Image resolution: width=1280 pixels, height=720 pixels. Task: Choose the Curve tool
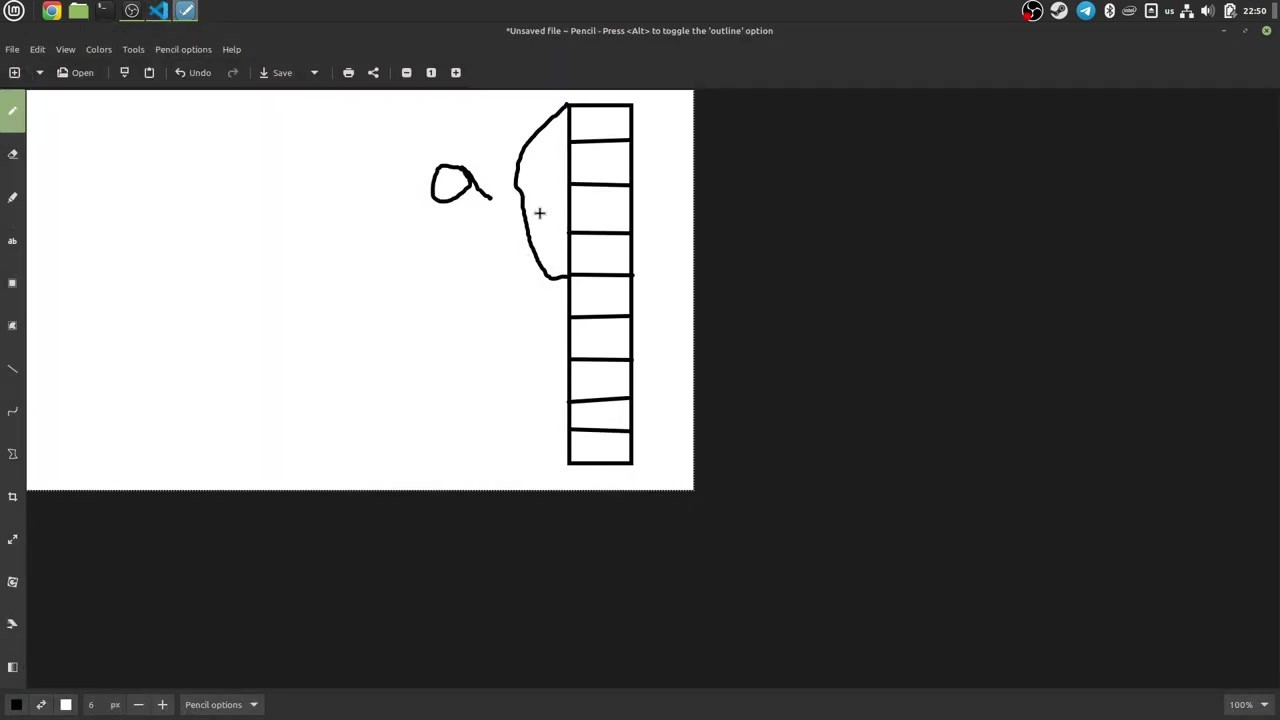click(13, 412)
